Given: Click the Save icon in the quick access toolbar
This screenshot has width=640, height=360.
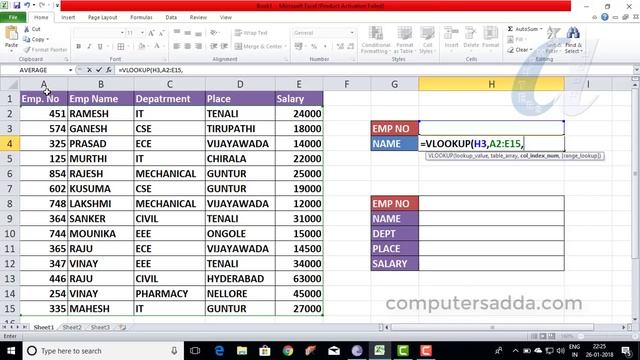Looking at the screenshot, I should click(x=16, y=6).
